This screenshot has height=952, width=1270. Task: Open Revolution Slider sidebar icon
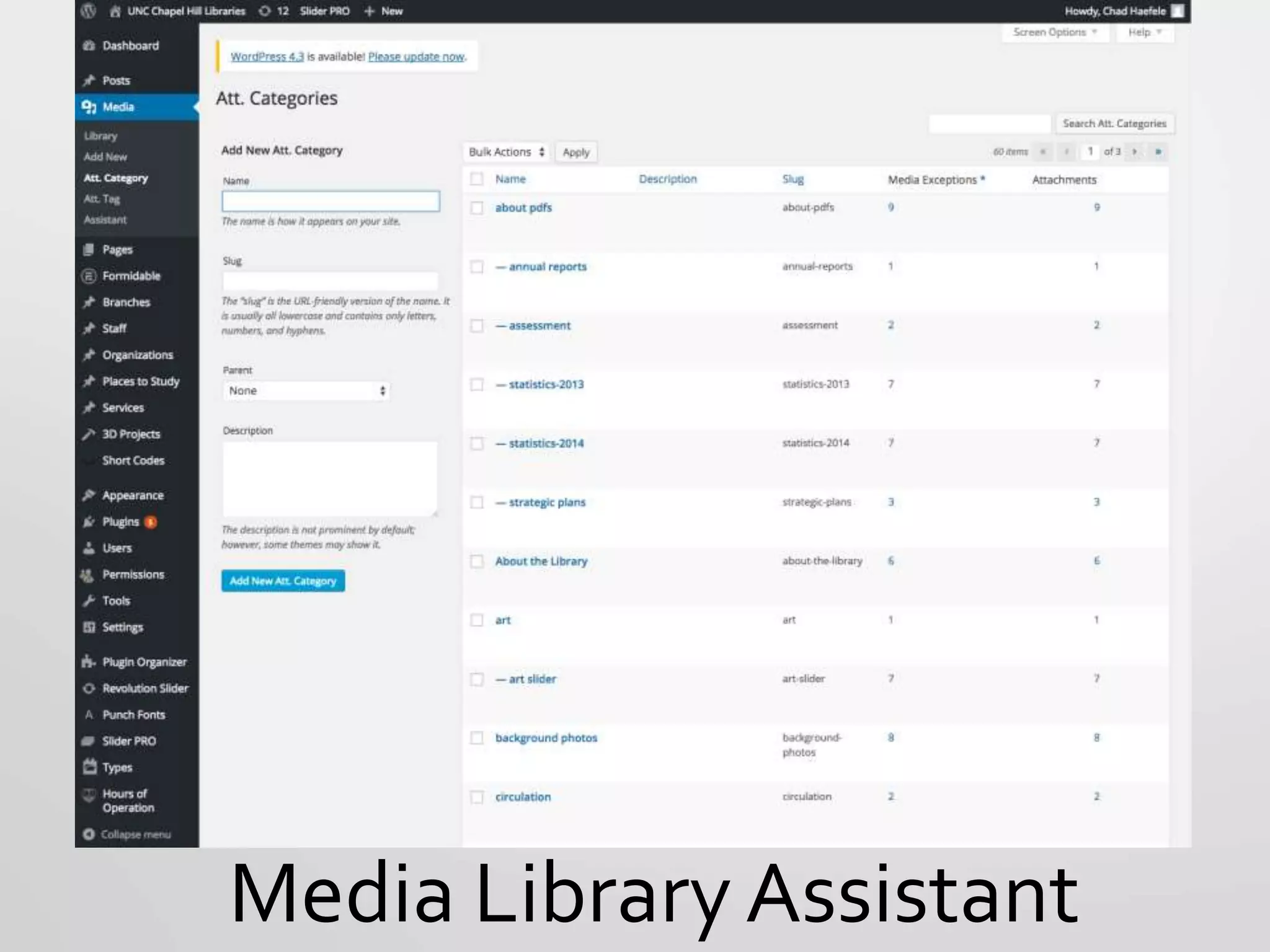(x=89, y=689)
